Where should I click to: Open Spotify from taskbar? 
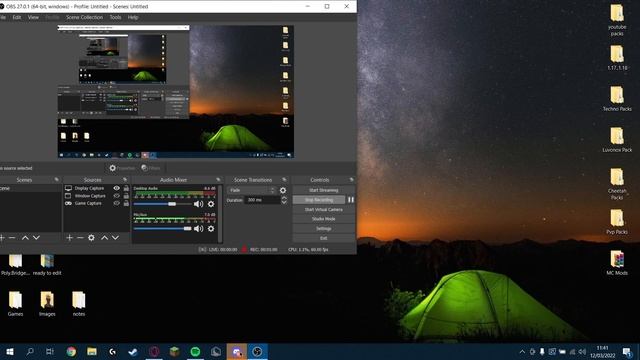point(195,351)
